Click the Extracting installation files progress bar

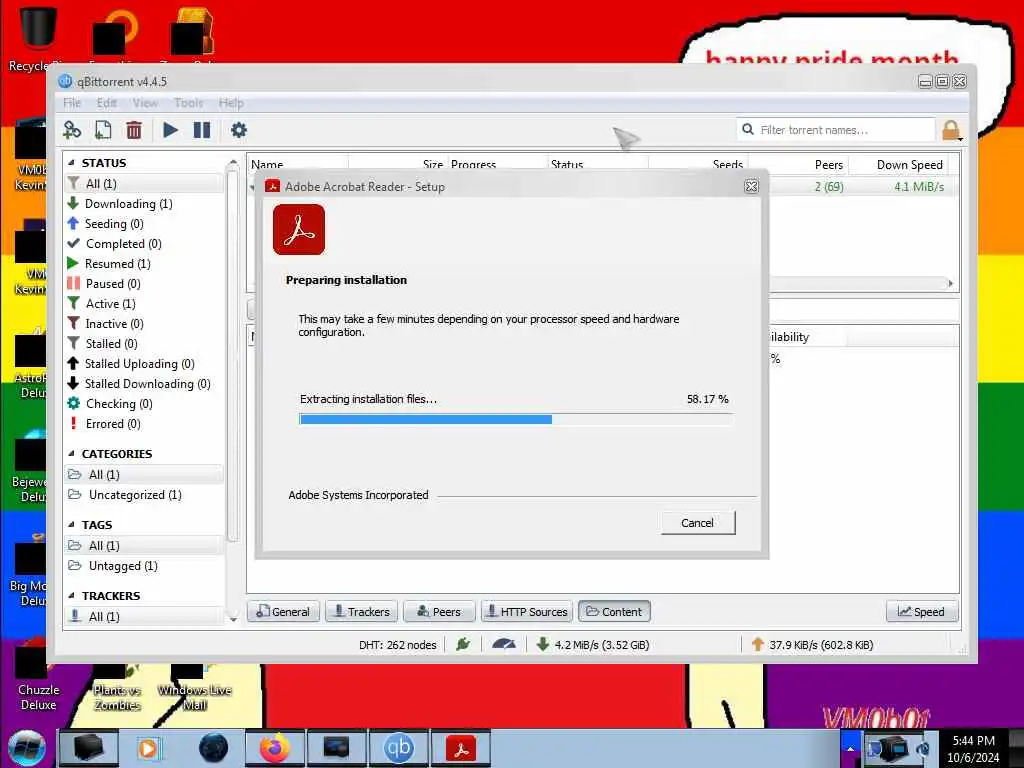click(x=516, y=419)
